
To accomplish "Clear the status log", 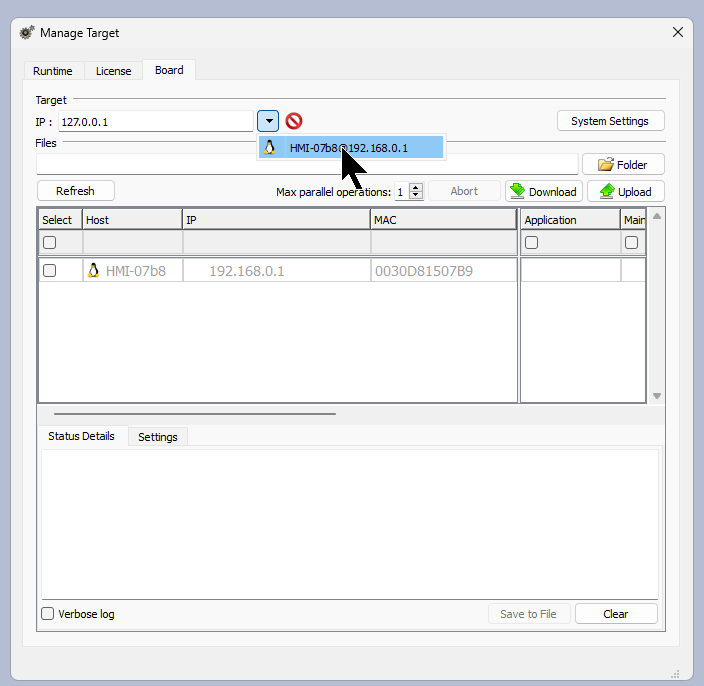I will tap(616, 614).
